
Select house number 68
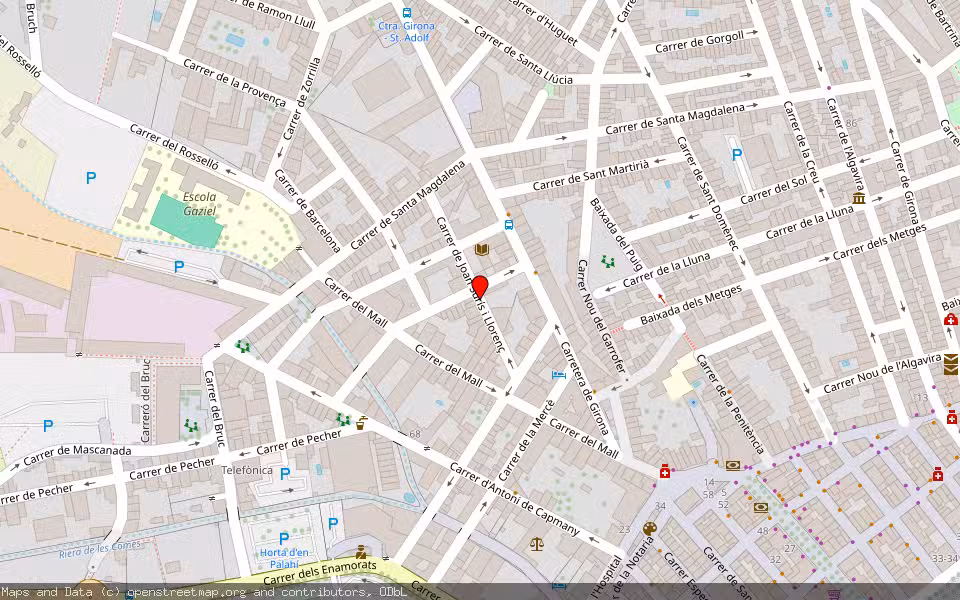point(415,434)
